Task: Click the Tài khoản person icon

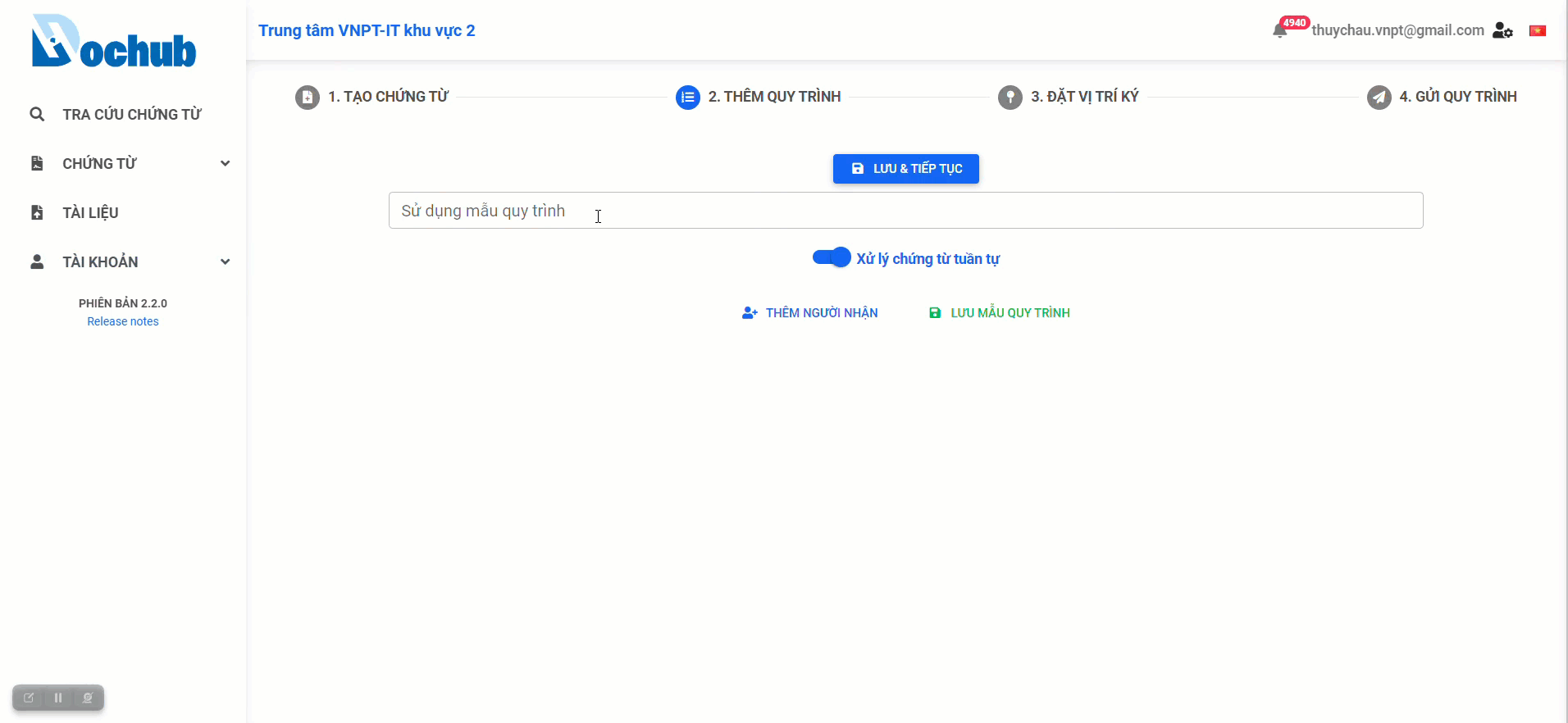Action: click(x=37, y=261)
